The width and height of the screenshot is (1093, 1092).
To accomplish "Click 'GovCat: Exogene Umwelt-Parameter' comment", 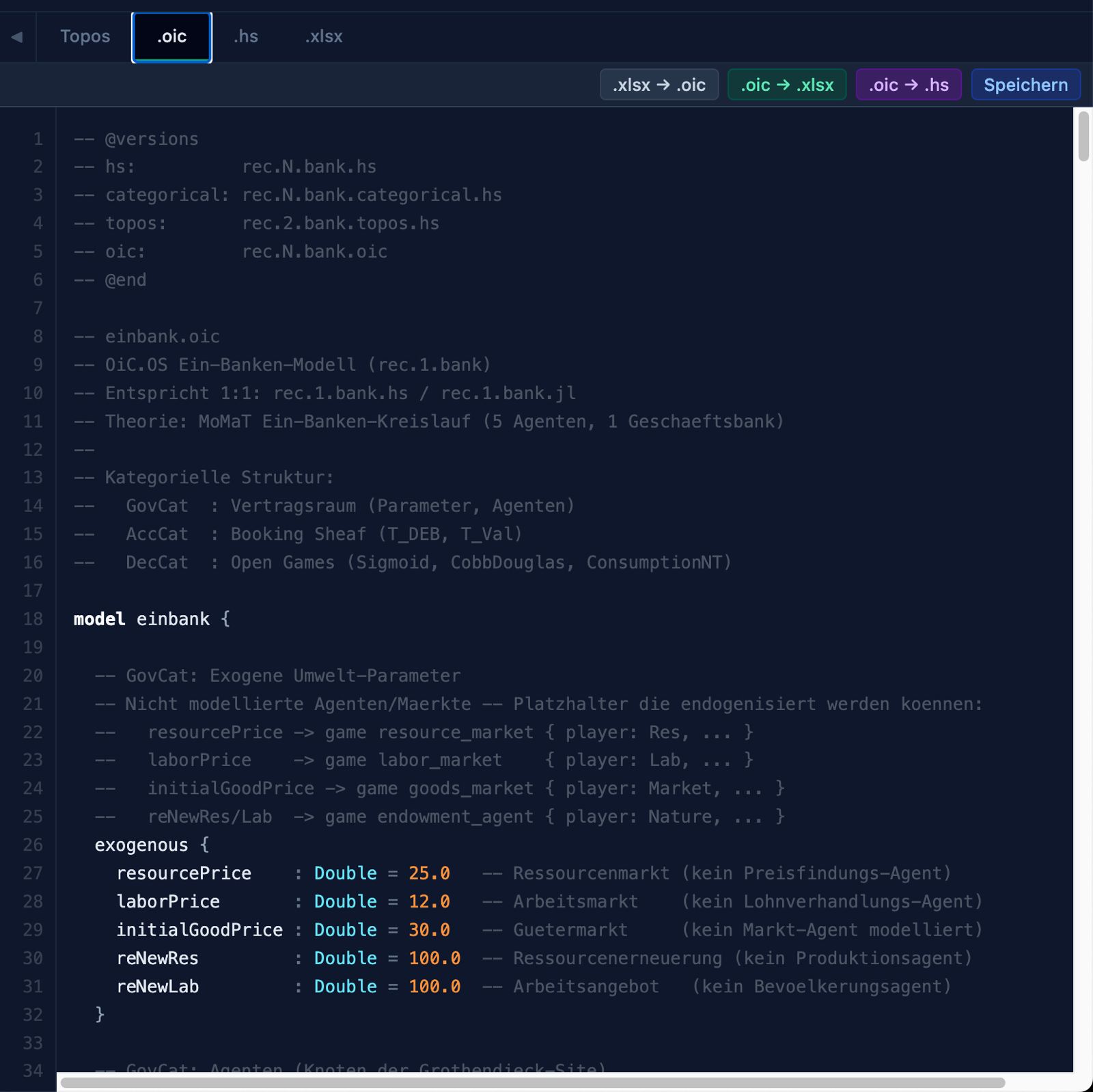I will coord(277,676).
